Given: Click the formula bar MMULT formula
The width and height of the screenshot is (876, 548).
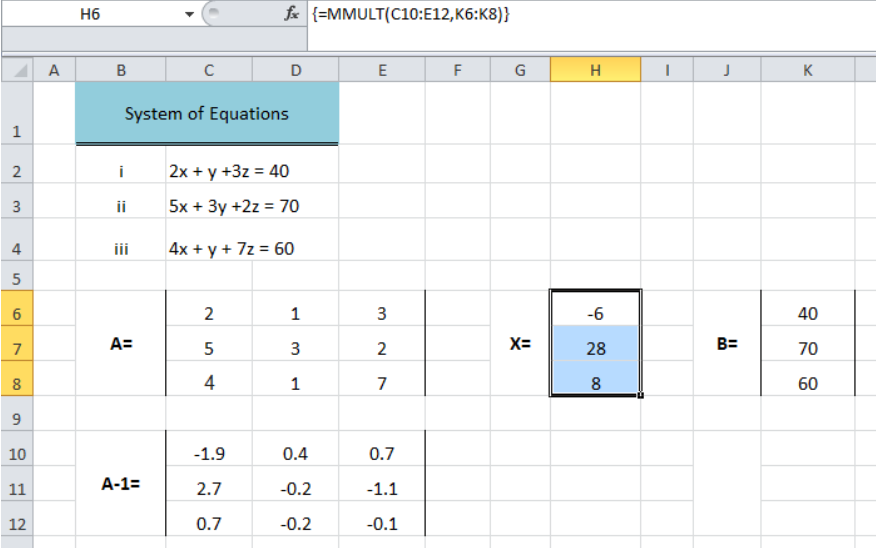Looking at the screenshot, I should point(411,13).
